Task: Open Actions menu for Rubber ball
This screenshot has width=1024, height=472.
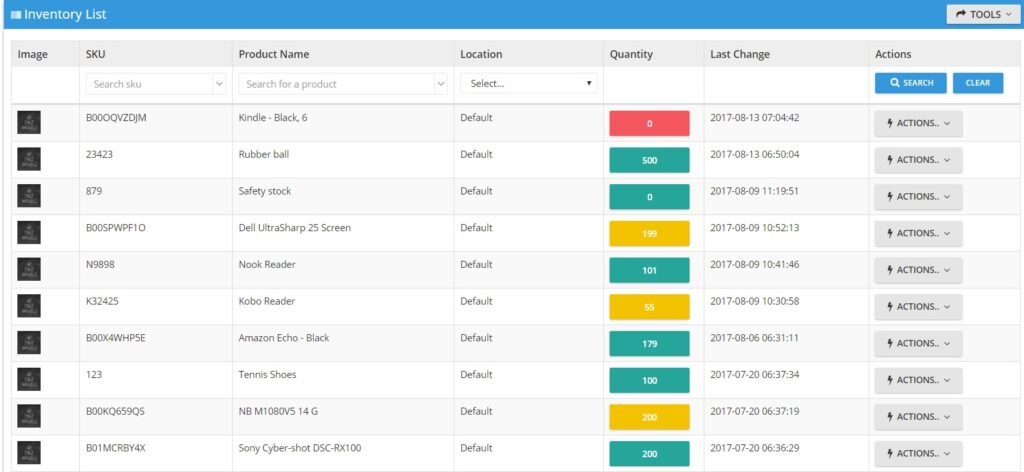Action: [x=918, y=160]
